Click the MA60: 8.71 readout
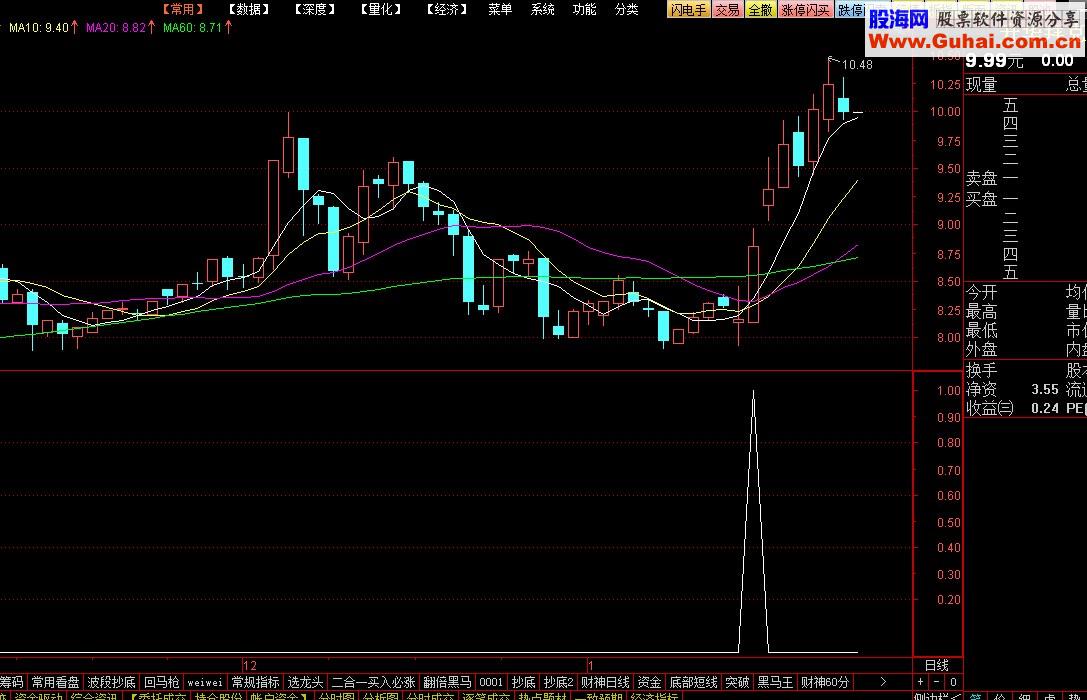The height and width of the screenshot is (700, 1087). click(193, 28)
